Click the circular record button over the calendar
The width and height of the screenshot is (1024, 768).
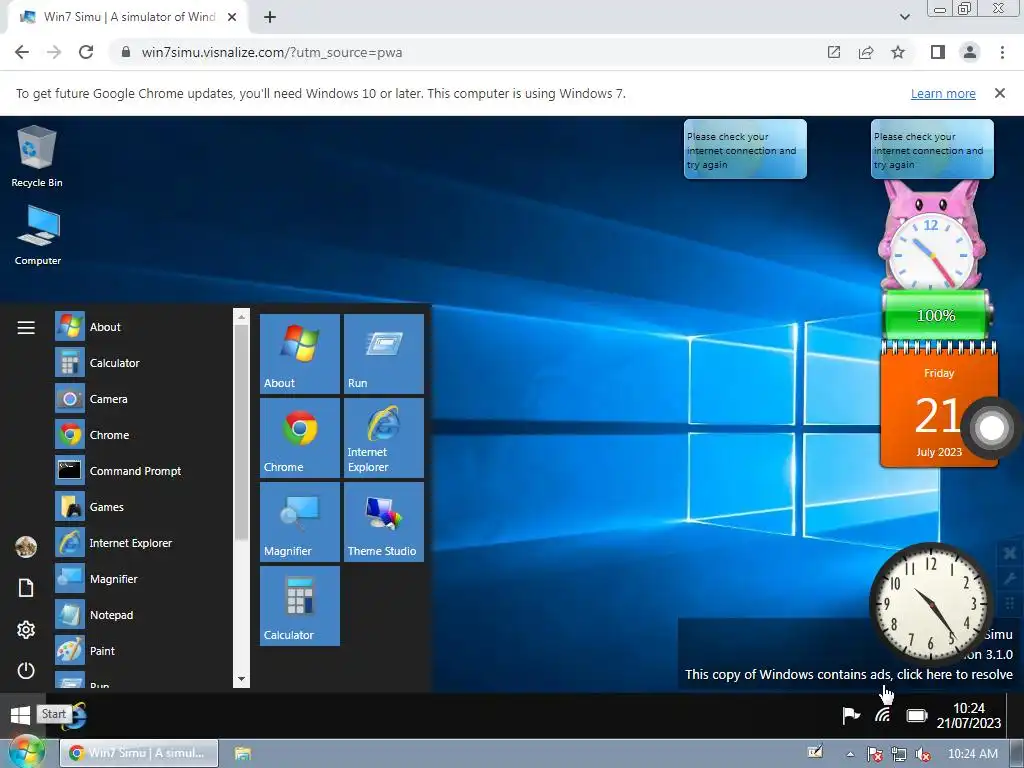[x=991, y=428]
